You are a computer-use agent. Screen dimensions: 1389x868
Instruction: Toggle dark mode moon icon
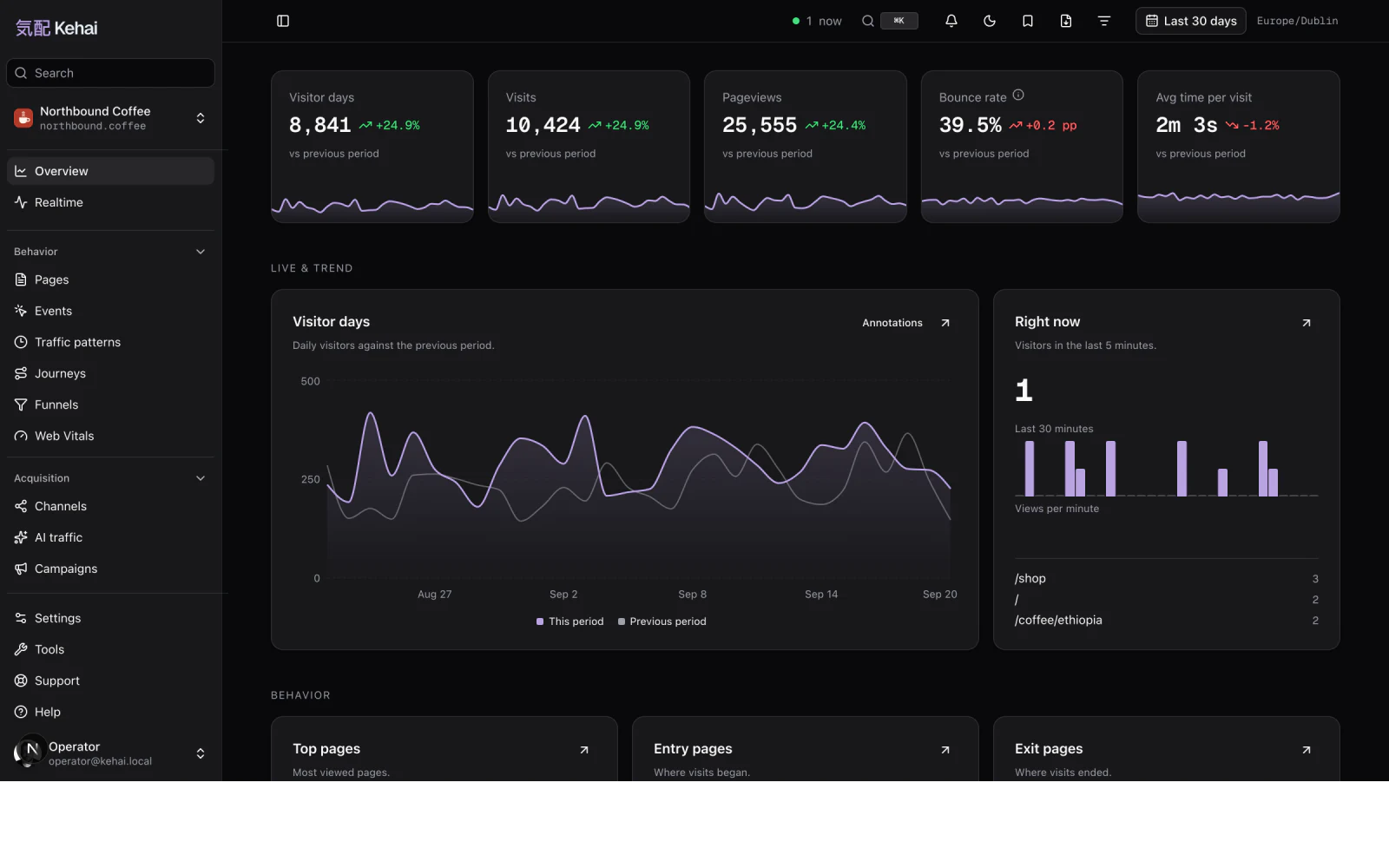pos(990,21)
